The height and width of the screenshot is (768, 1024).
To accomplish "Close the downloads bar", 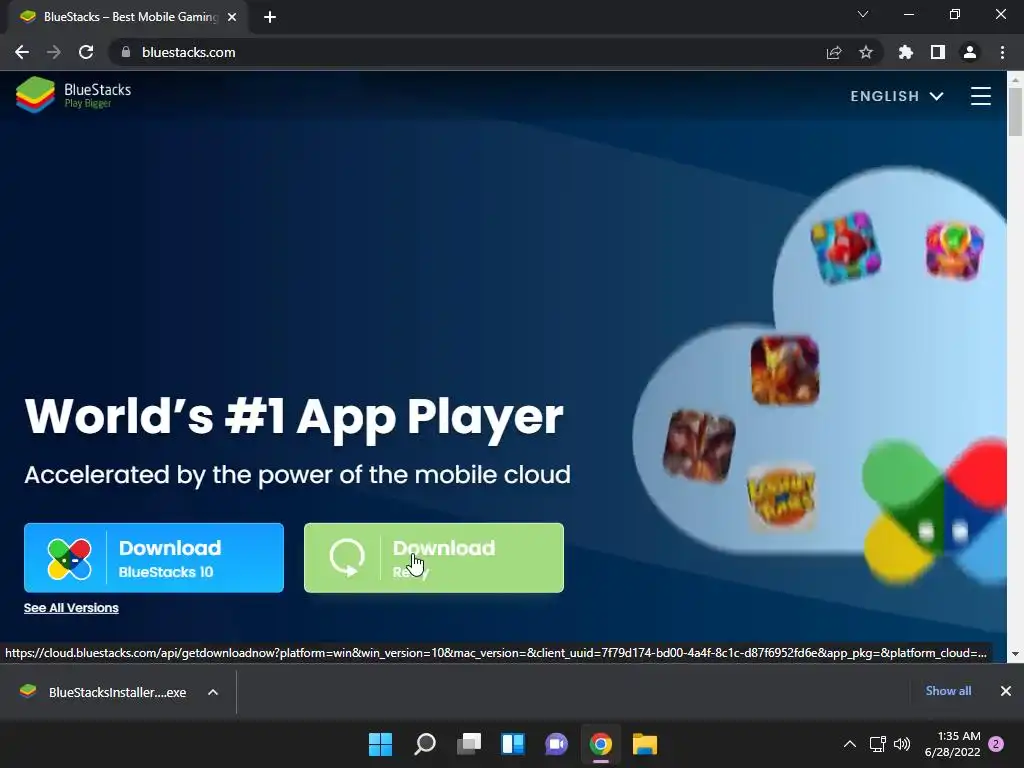I will coord(1006,691).
